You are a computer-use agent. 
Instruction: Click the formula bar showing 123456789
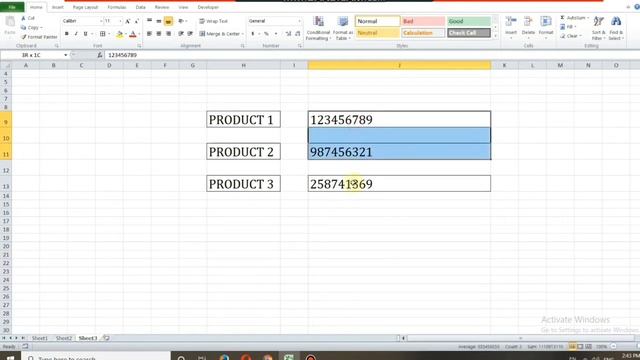(x=371, y=55)
